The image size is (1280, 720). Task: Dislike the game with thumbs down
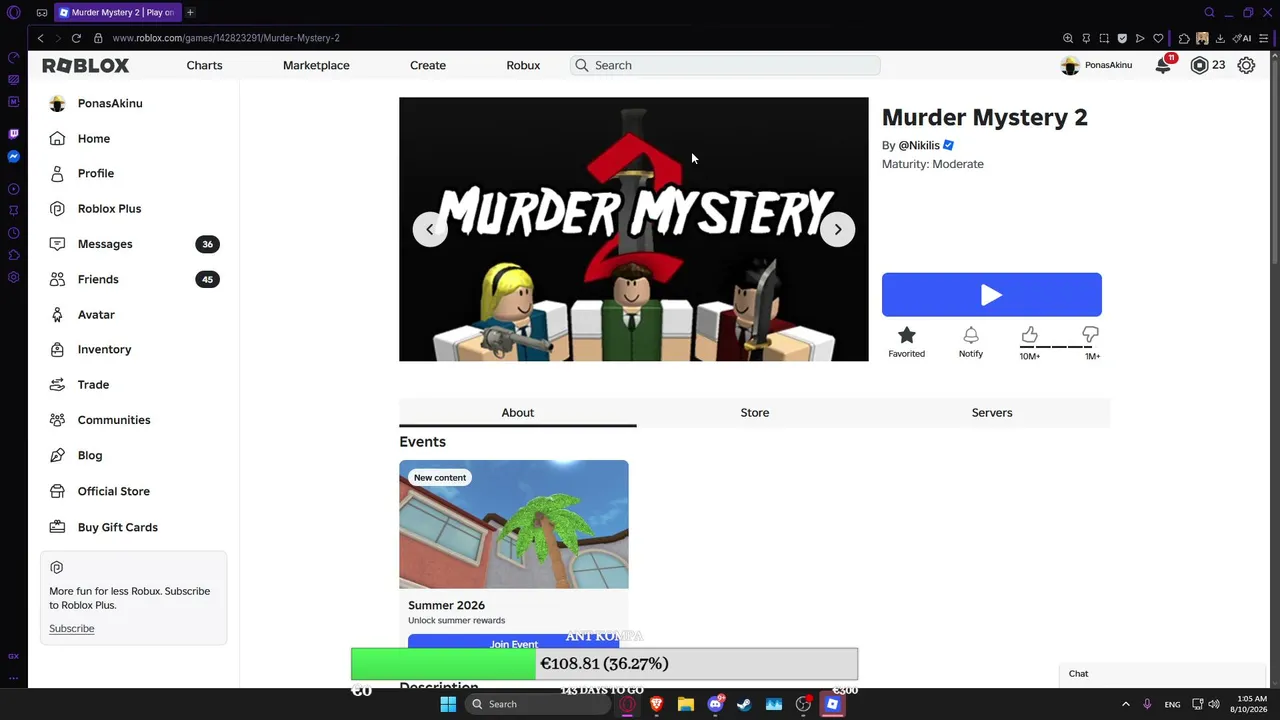(1091, 334)
